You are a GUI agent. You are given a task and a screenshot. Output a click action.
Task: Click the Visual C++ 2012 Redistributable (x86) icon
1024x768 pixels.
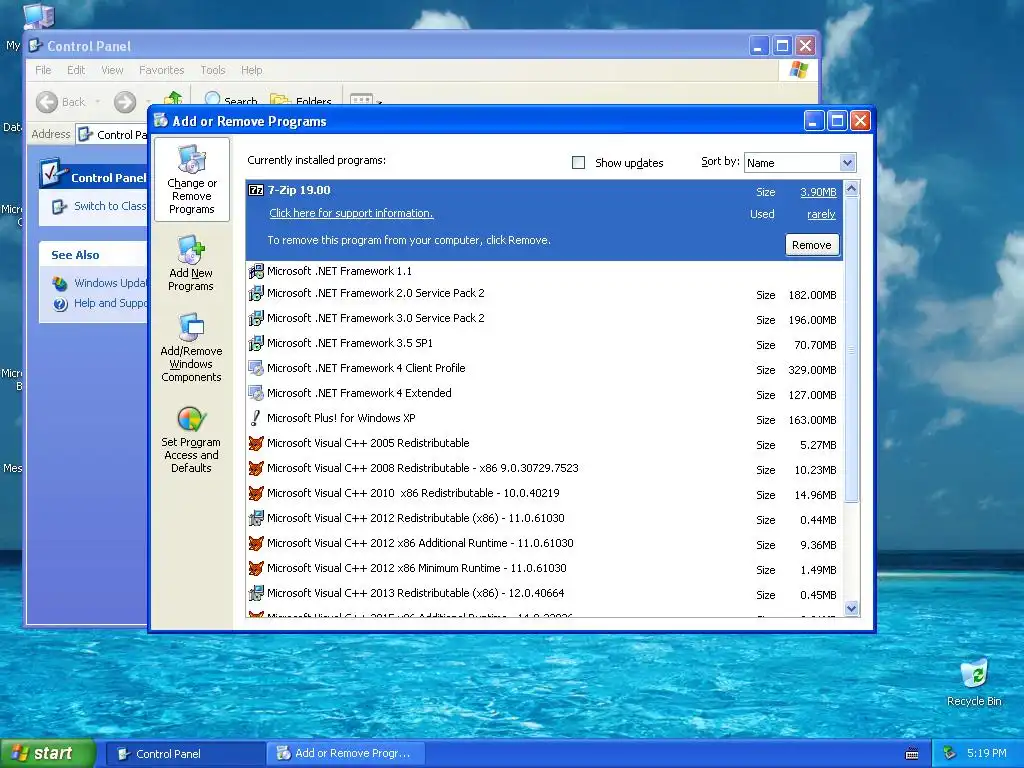(x=256, y=518)
